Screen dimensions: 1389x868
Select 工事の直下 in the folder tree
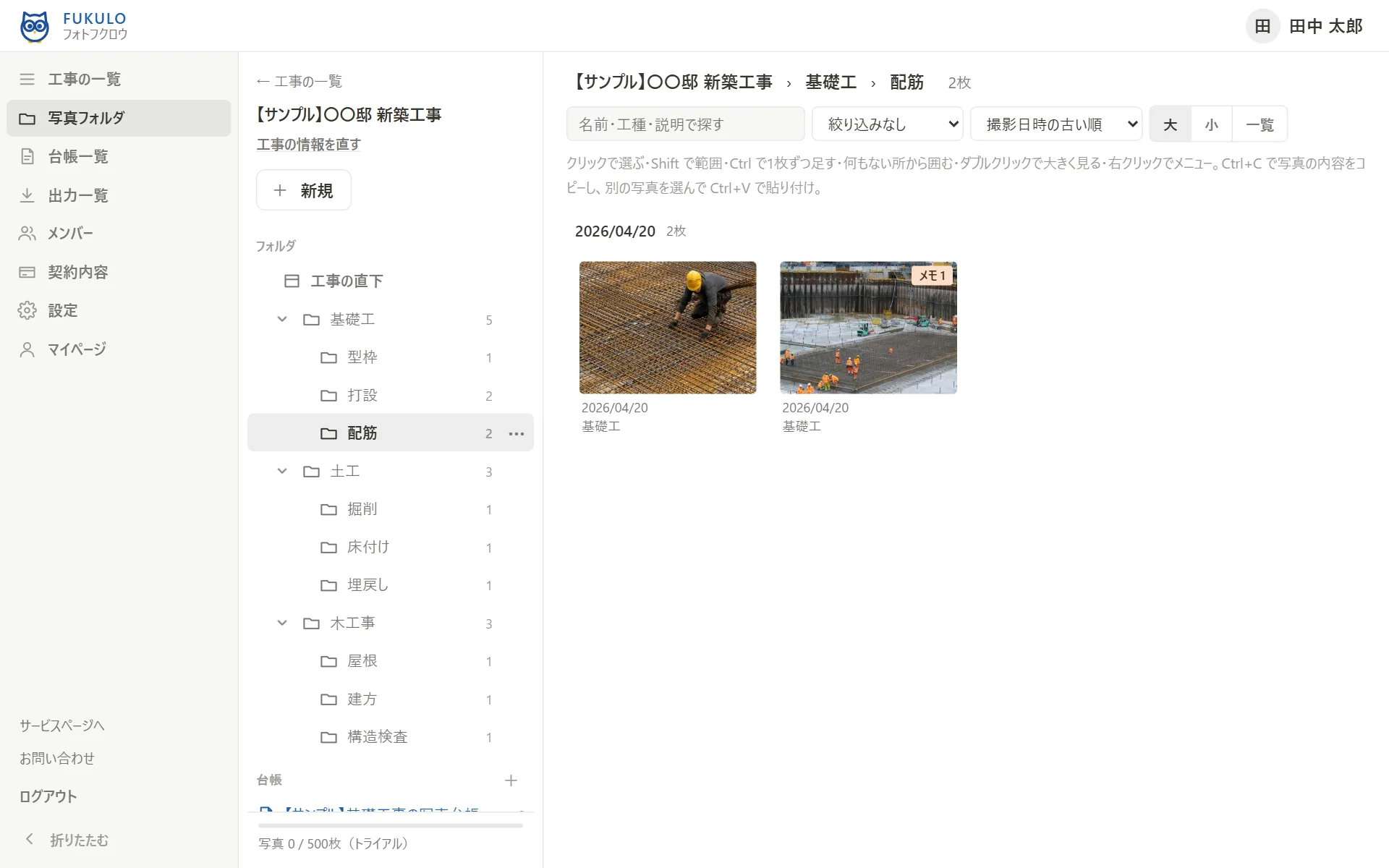(x=391, y=281)
